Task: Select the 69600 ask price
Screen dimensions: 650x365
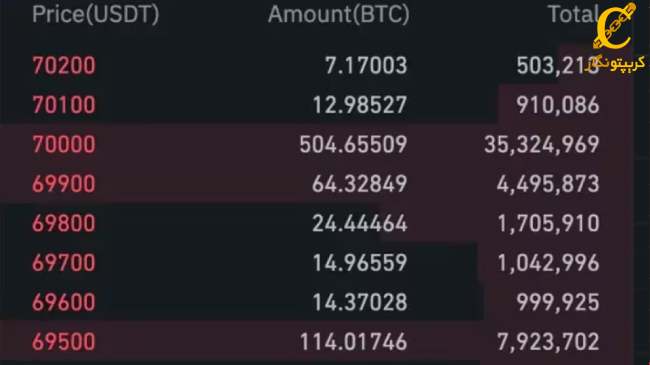Action: tap(64, 302)
